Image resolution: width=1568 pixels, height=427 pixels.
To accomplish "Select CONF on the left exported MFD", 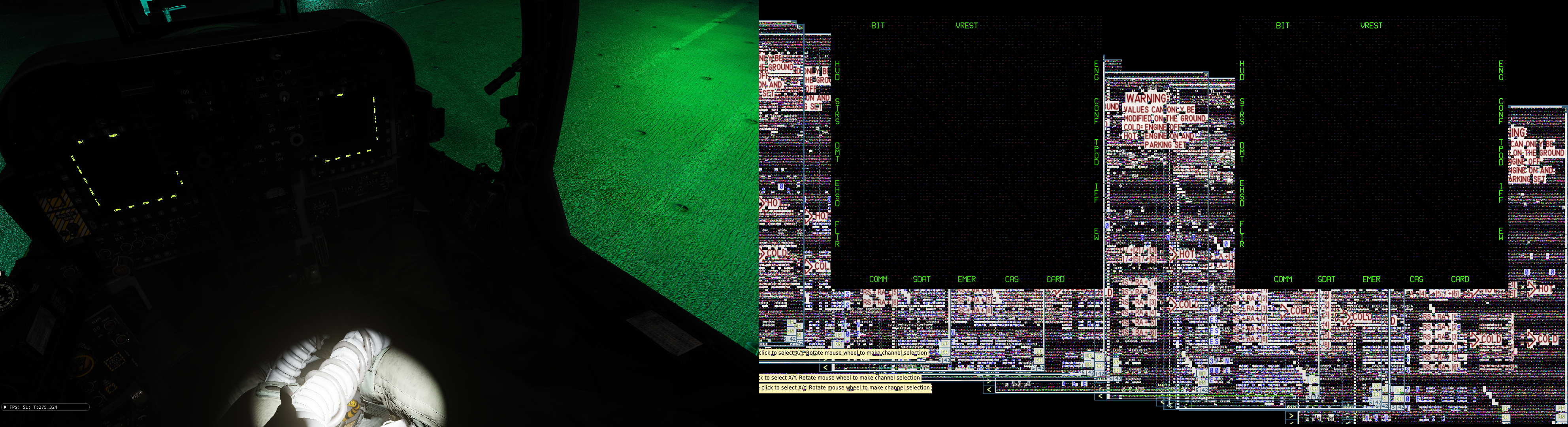I will [1096, 111].
